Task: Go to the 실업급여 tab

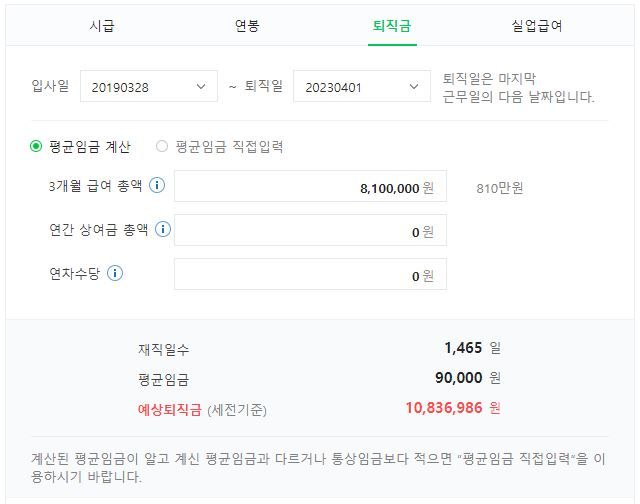Action: 537,26
